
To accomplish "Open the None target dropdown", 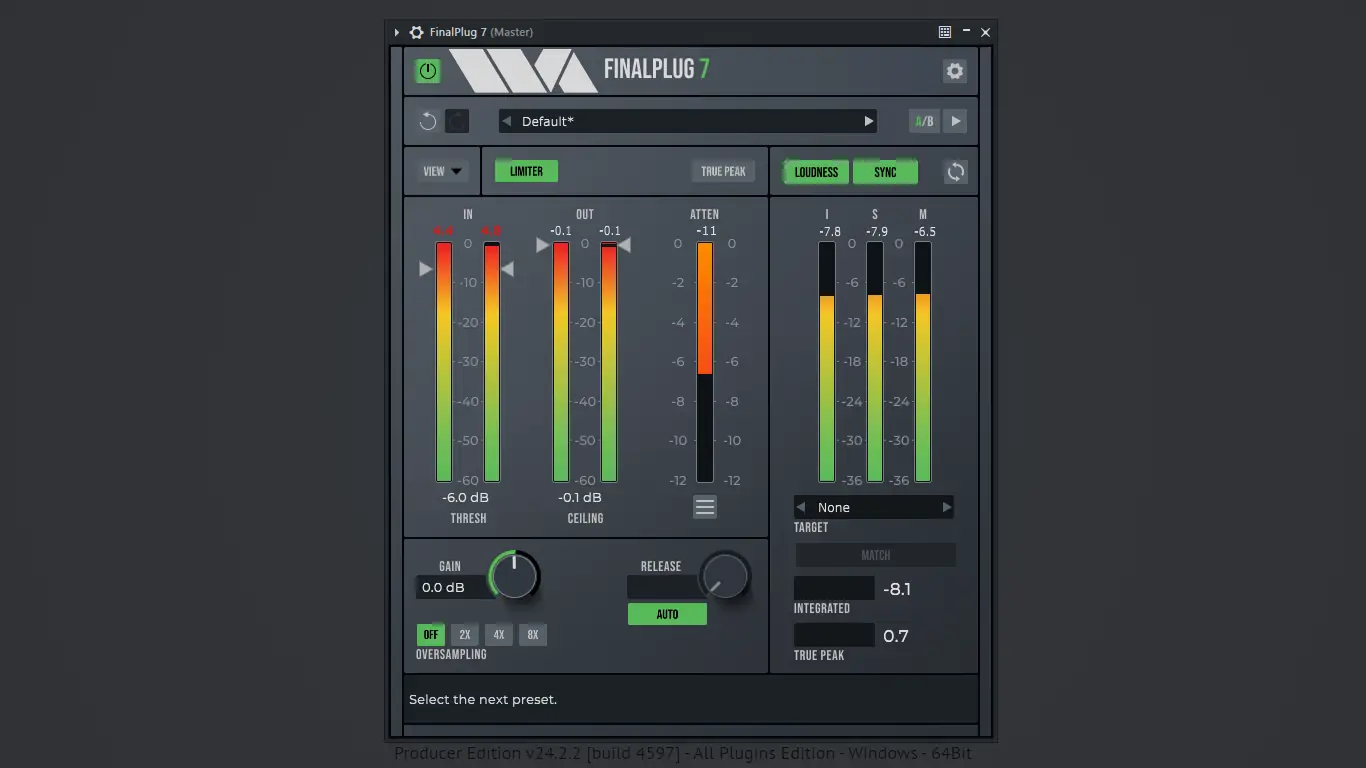I will [x=874, y=507].
